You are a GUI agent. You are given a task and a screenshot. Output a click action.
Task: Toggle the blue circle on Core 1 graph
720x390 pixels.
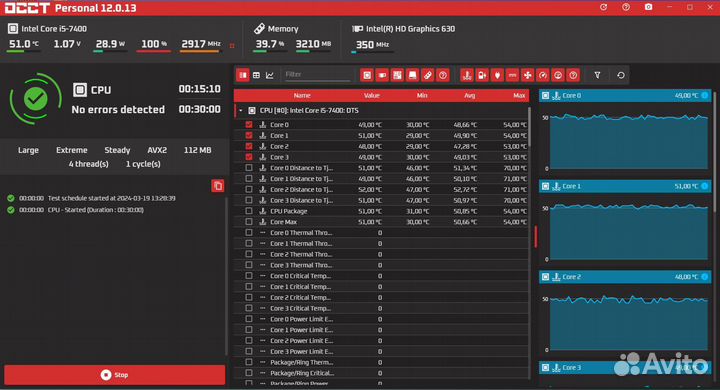pos(704,186)
